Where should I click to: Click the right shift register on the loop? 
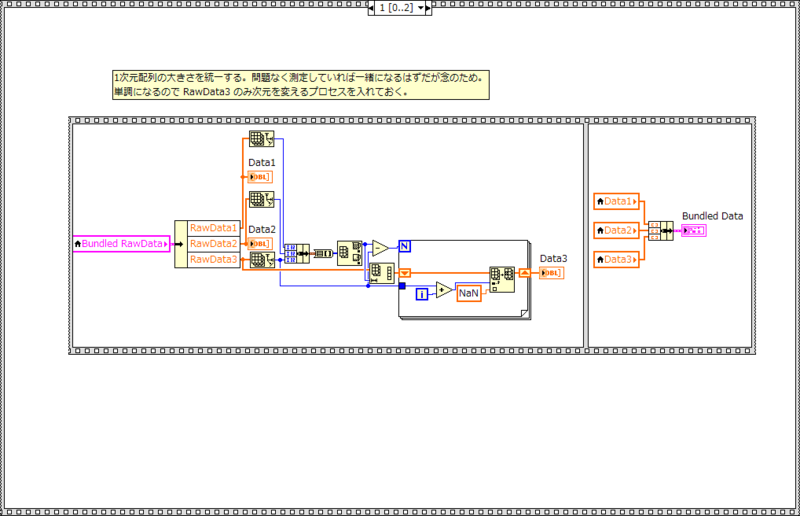(x=524, y=273)
